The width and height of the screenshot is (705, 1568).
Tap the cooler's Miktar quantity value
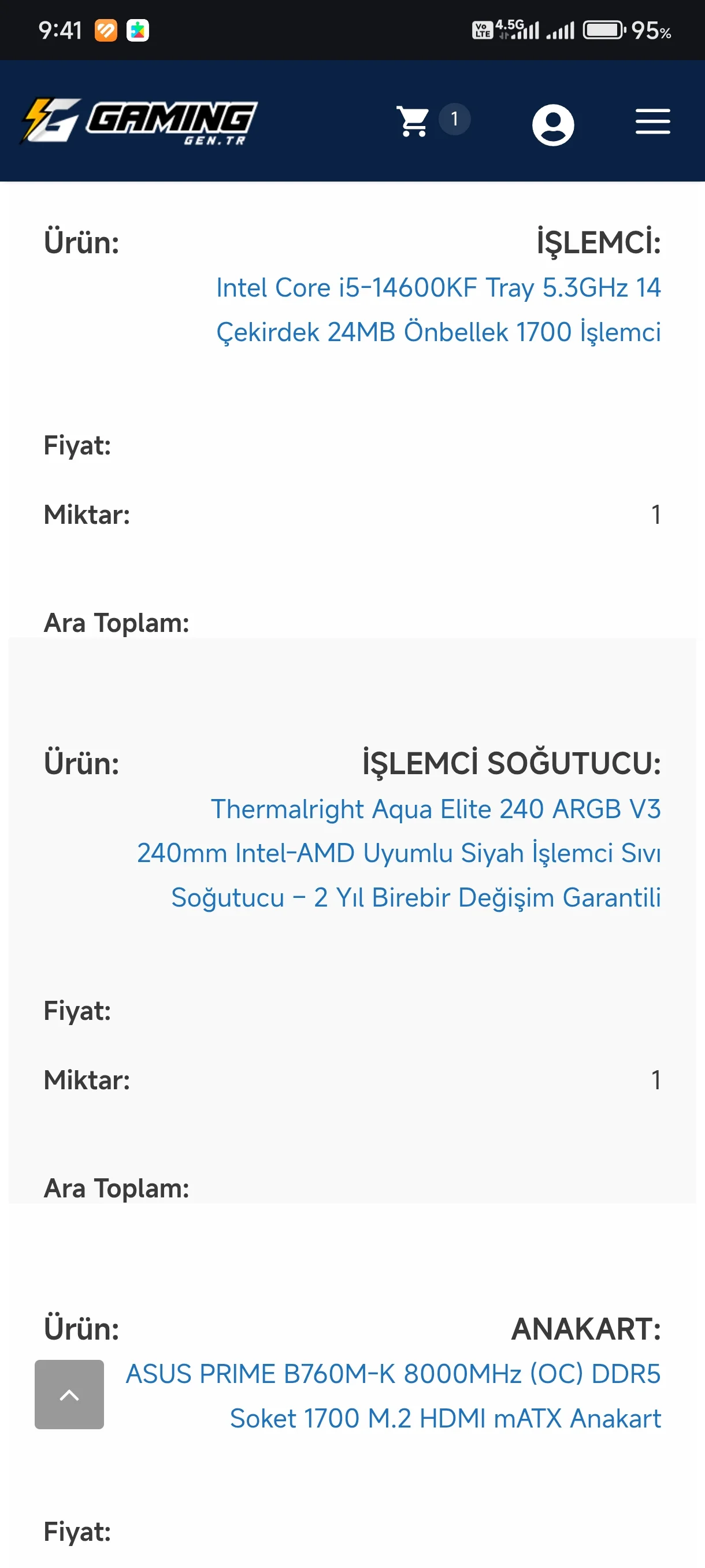click(x=655, y=1081)
